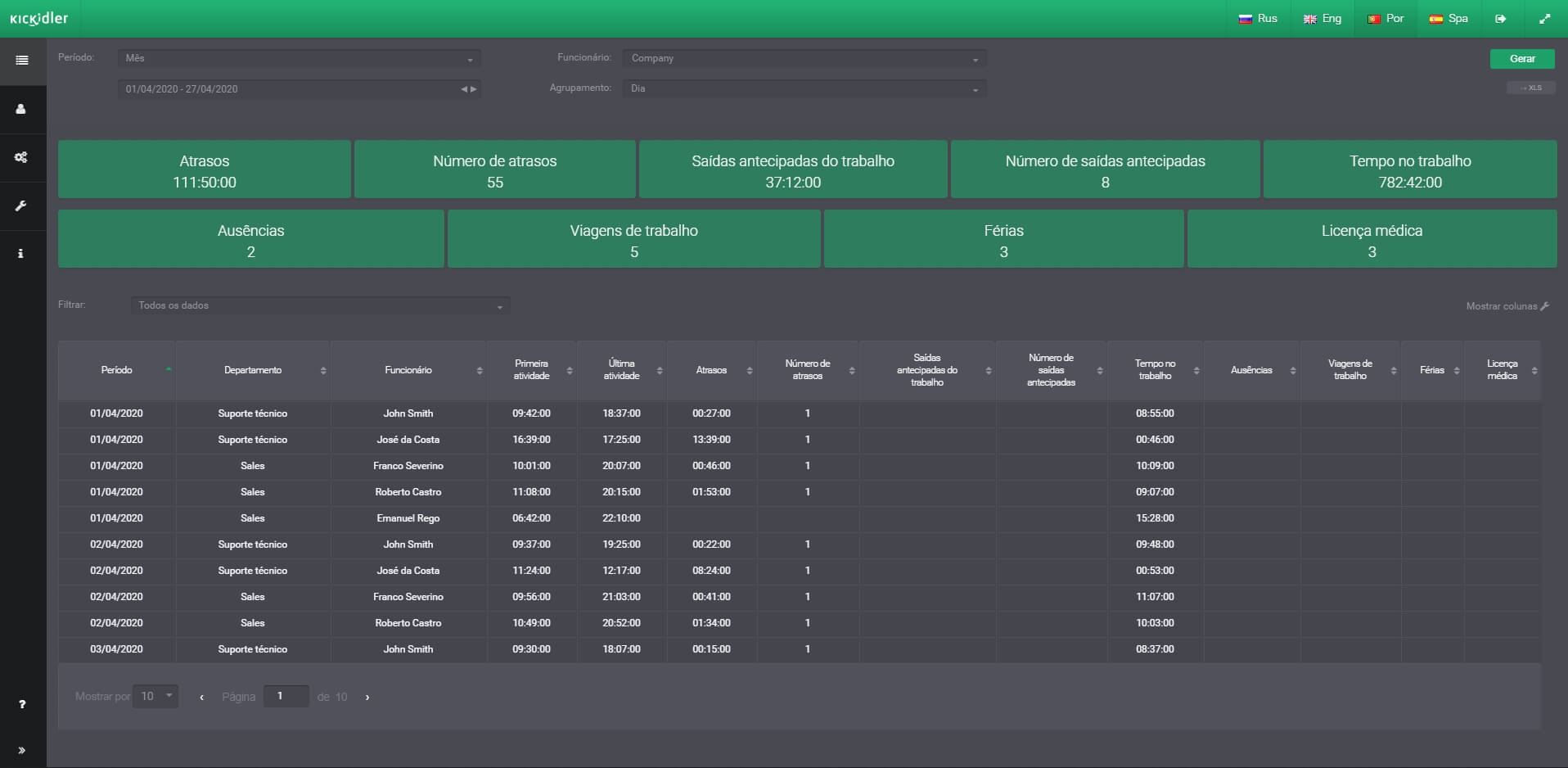Viewport: 1568px width, 768px height.
Task: Toggle fullscreen with the expand arrows icon
Action: (x=1544, y=19)
